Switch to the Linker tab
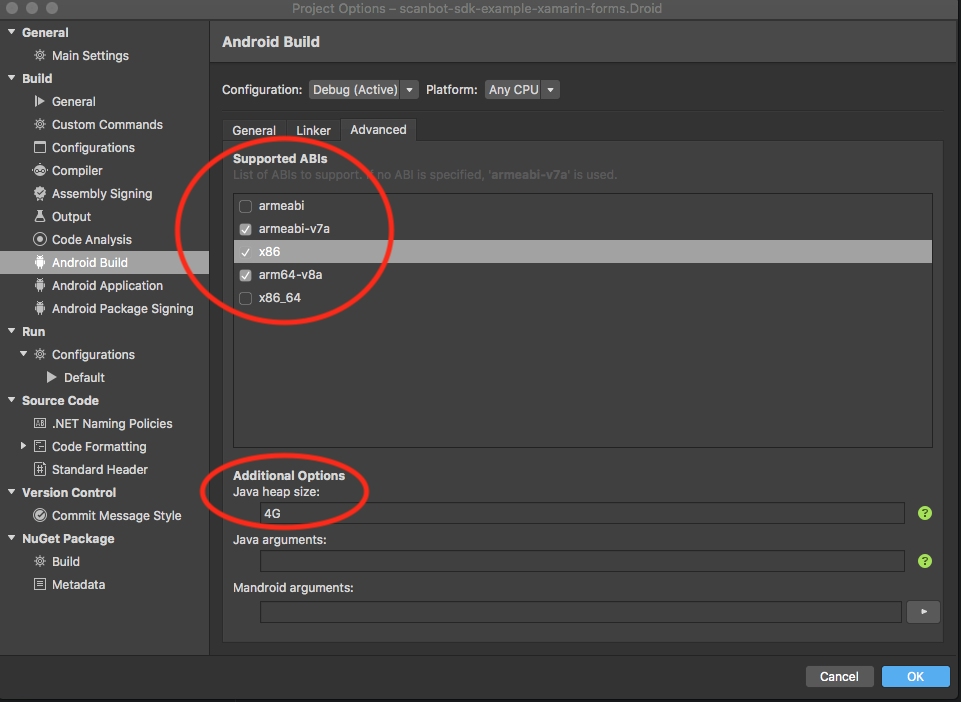 [x=313, y=130]
